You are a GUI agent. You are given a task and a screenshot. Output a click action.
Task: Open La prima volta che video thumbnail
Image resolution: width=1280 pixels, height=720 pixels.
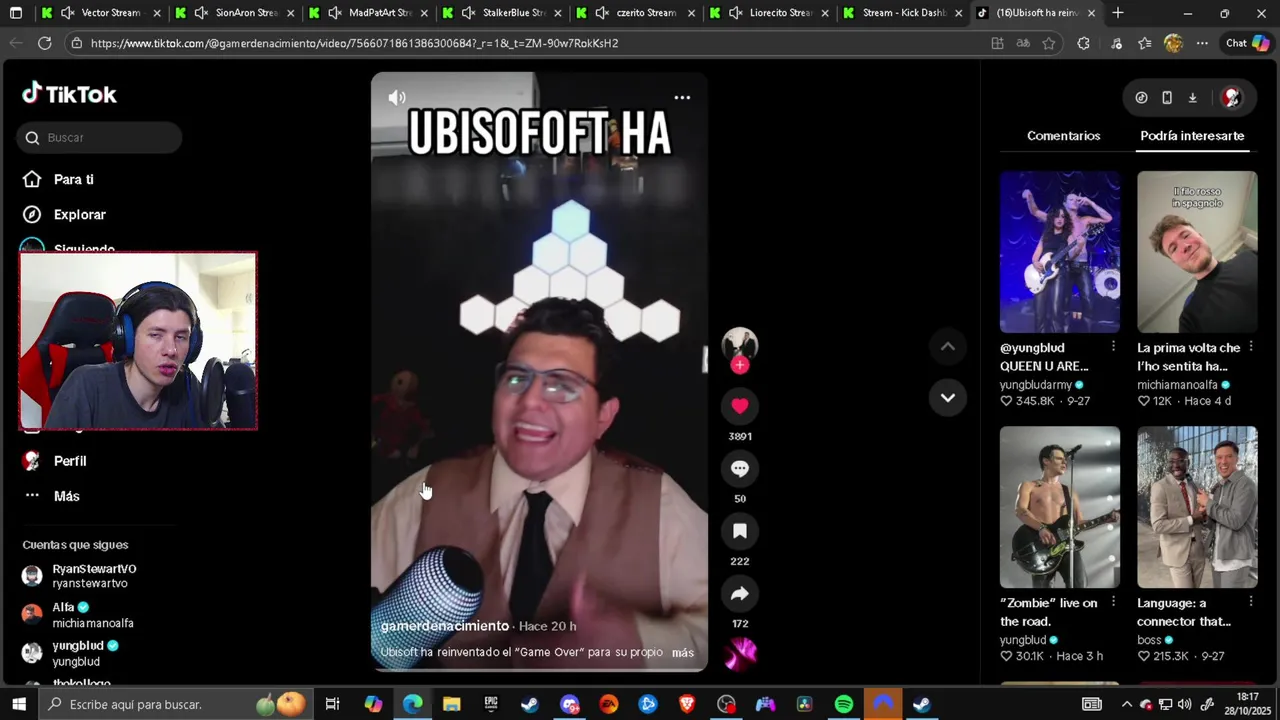[1197, 252]
